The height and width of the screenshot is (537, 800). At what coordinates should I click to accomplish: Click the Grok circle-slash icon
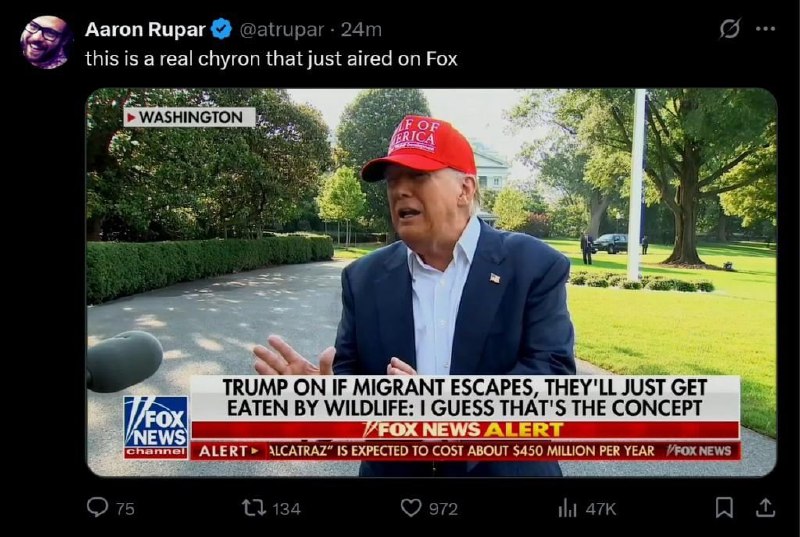(730, 29)
